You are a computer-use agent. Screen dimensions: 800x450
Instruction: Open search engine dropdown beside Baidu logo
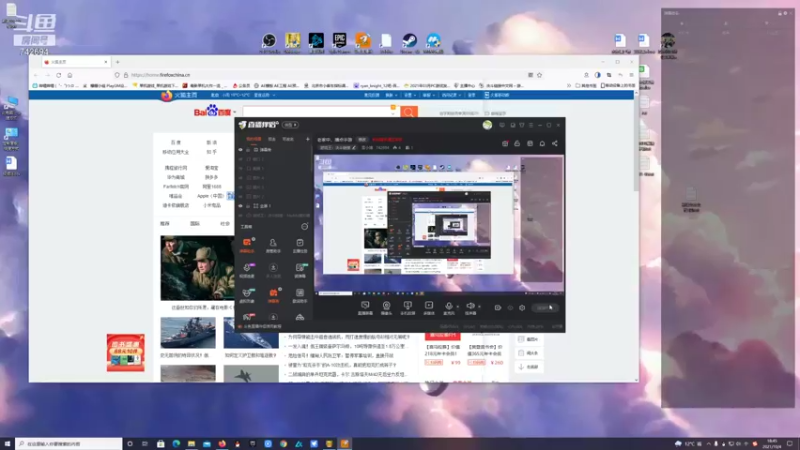click(x=235, y=112)
